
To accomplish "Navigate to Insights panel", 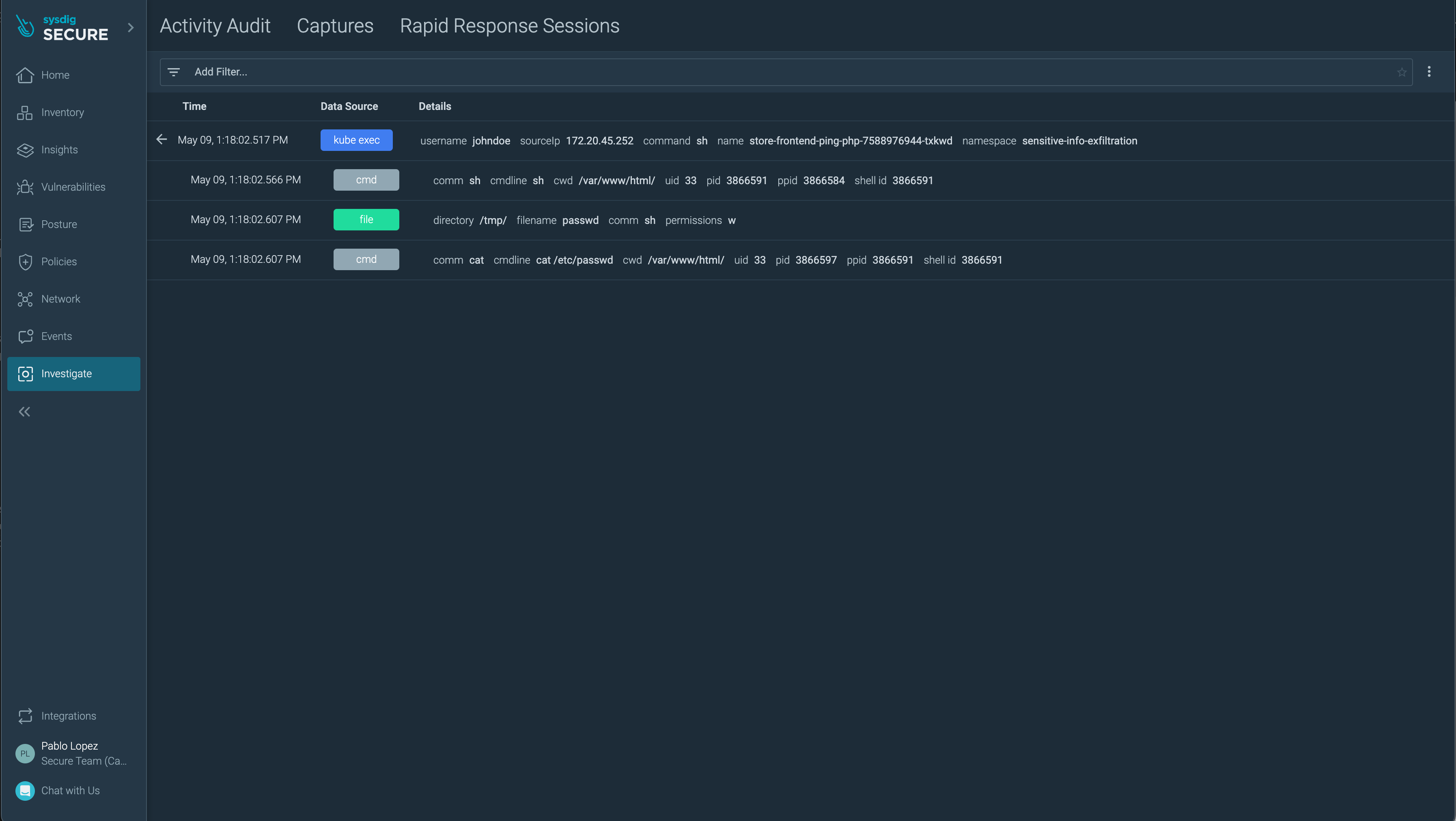I will point(59,149).
